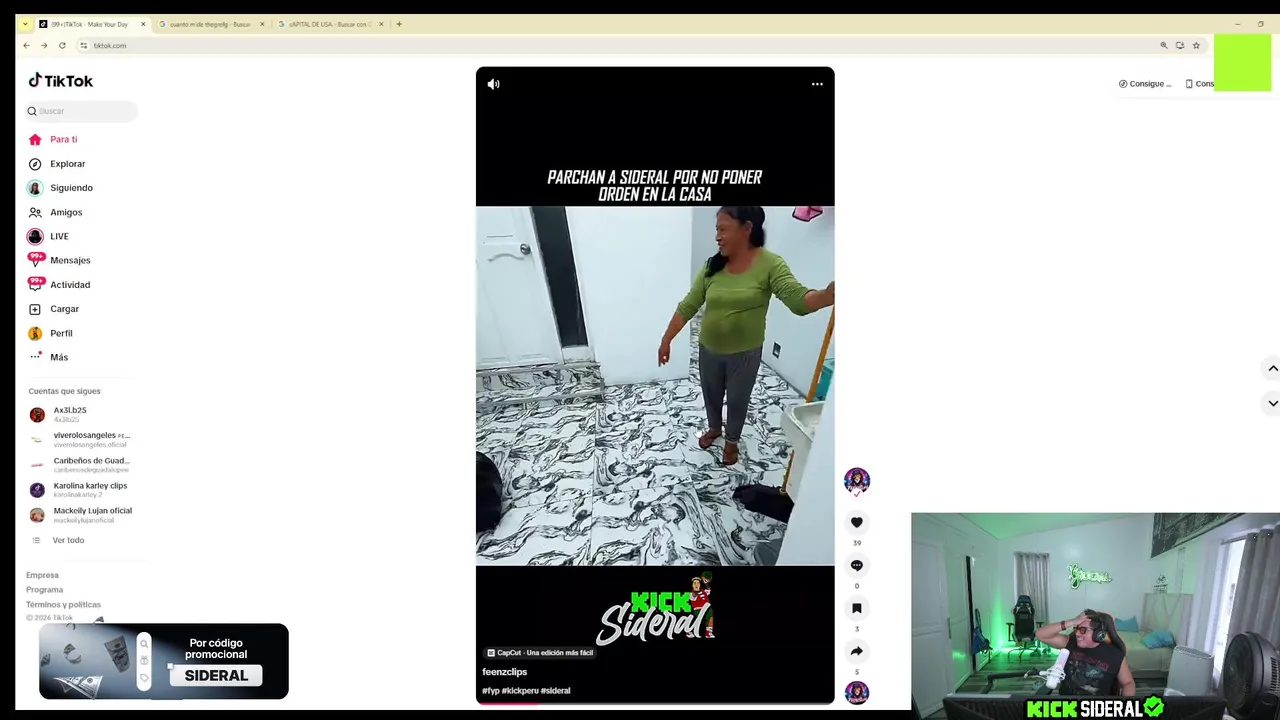The width and height of the screenshot is (1280, 720).
Task: Open the creator avatar above the heart
Action: tap(857, 481)
